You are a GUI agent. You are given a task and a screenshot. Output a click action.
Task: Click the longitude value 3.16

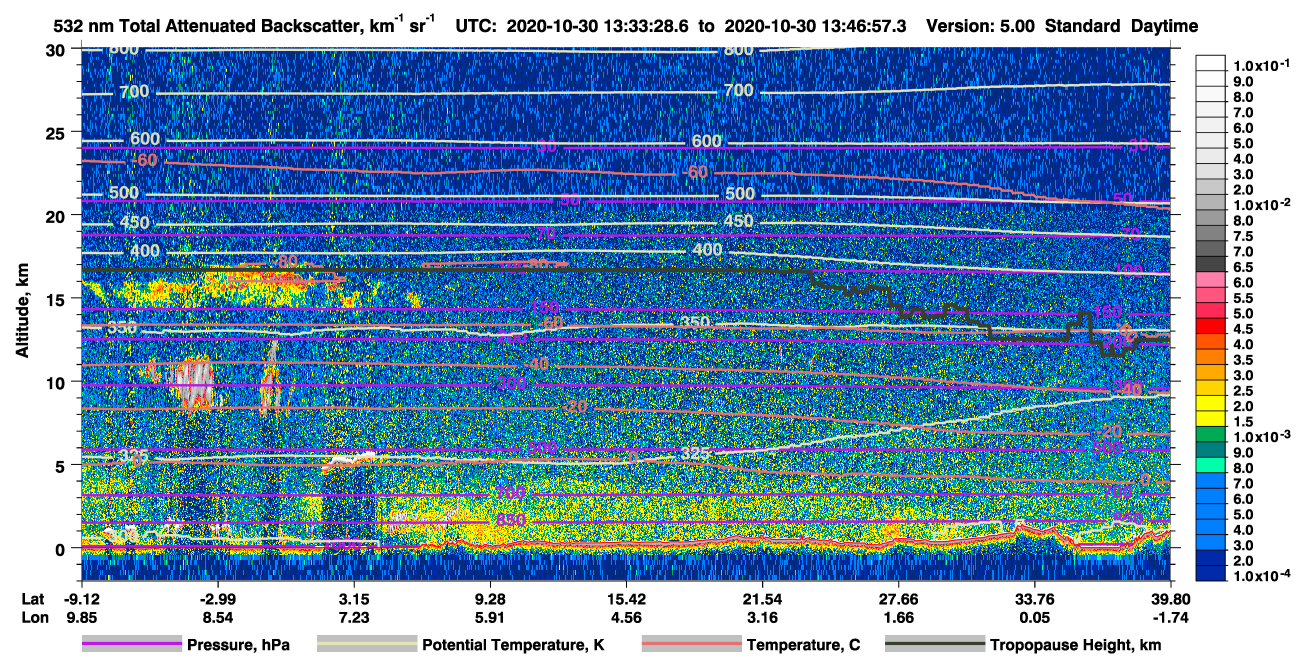coord(762,618)
